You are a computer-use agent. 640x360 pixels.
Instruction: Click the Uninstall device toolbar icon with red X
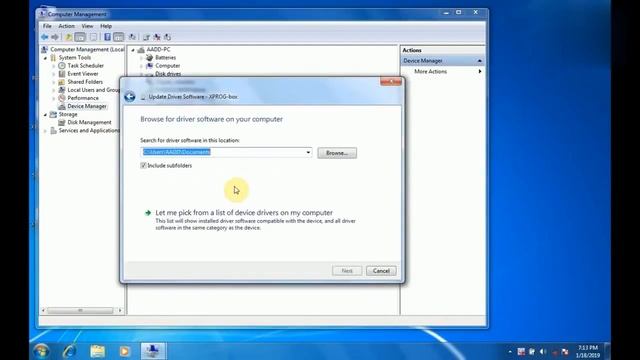[157, 37]
